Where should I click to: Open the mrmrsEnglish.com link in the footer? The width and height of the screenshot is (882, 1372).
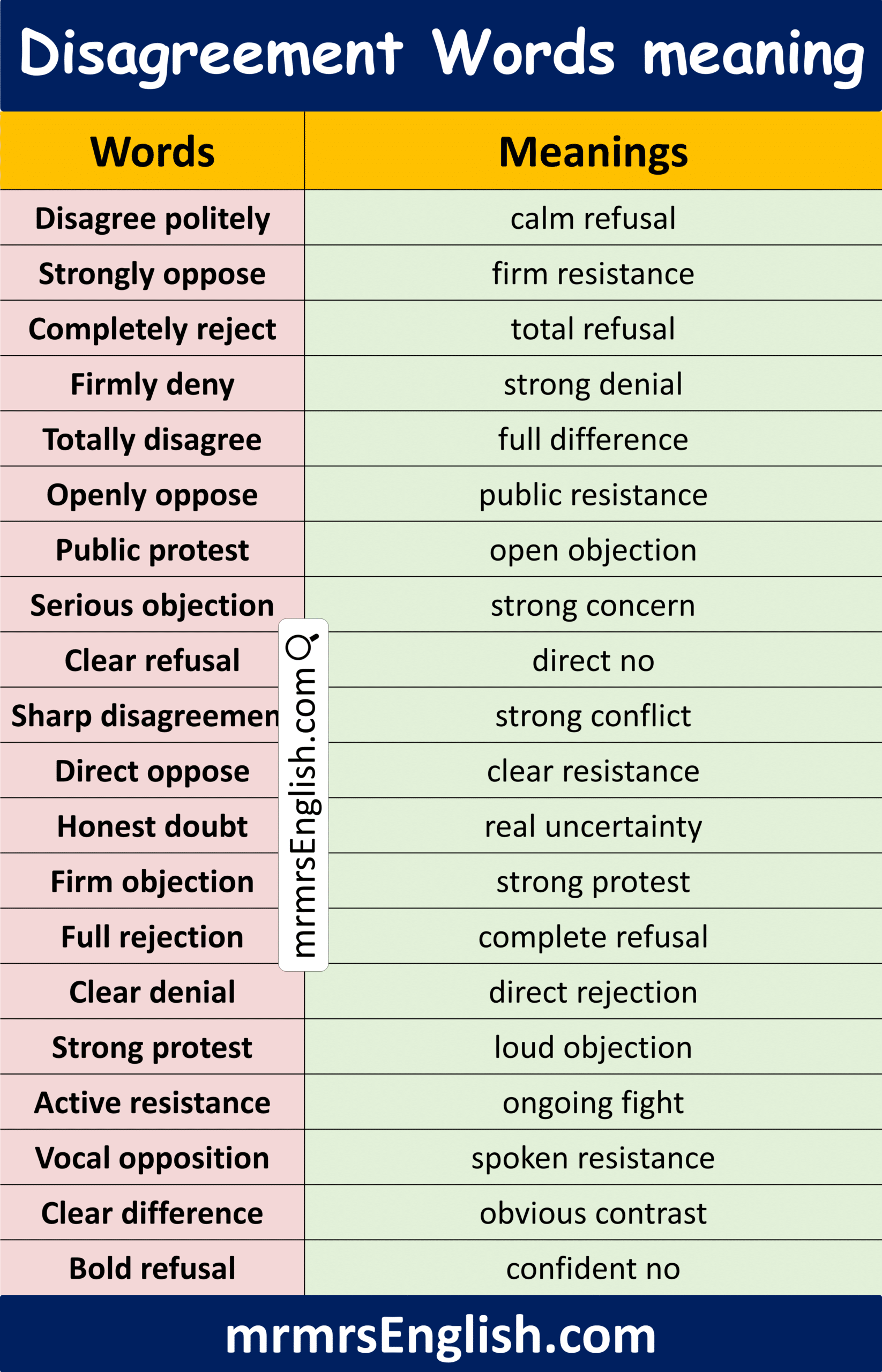[x=440, y=1335]
